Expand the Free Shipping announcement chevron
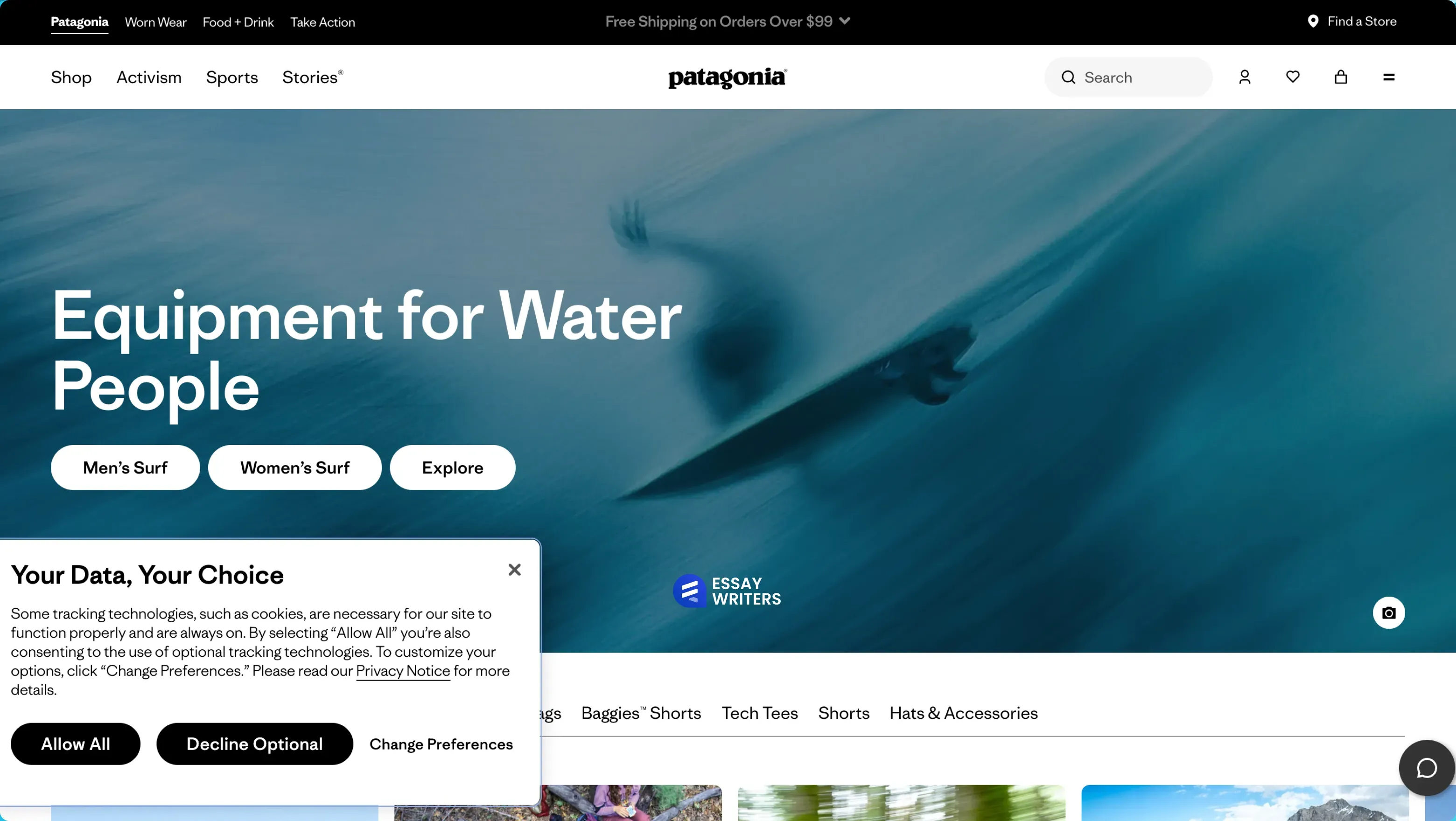This screenshot has height=821, width=1456. tap(845, 21)
